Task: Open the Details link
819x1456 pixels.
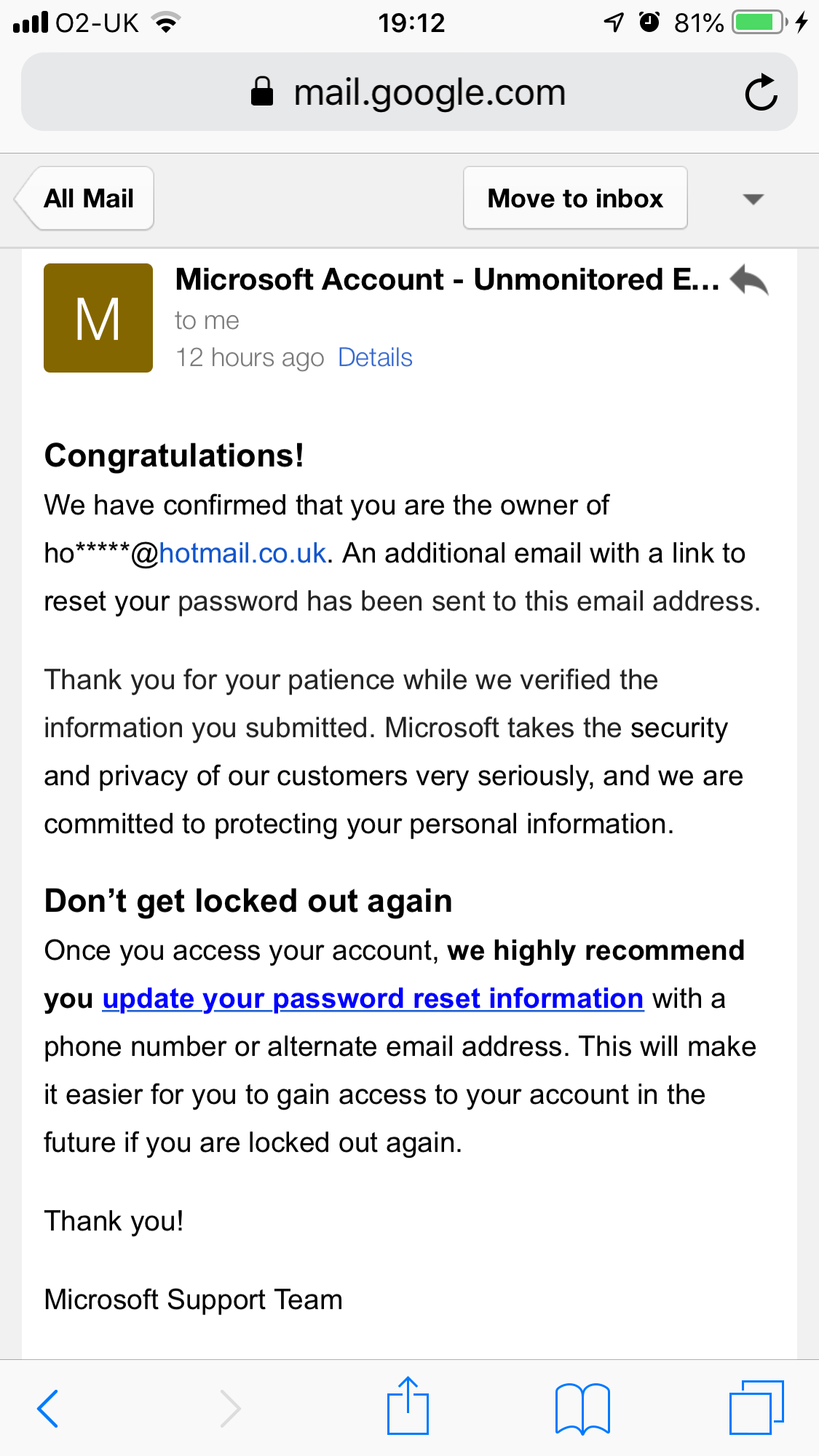Action: [375, 357]
